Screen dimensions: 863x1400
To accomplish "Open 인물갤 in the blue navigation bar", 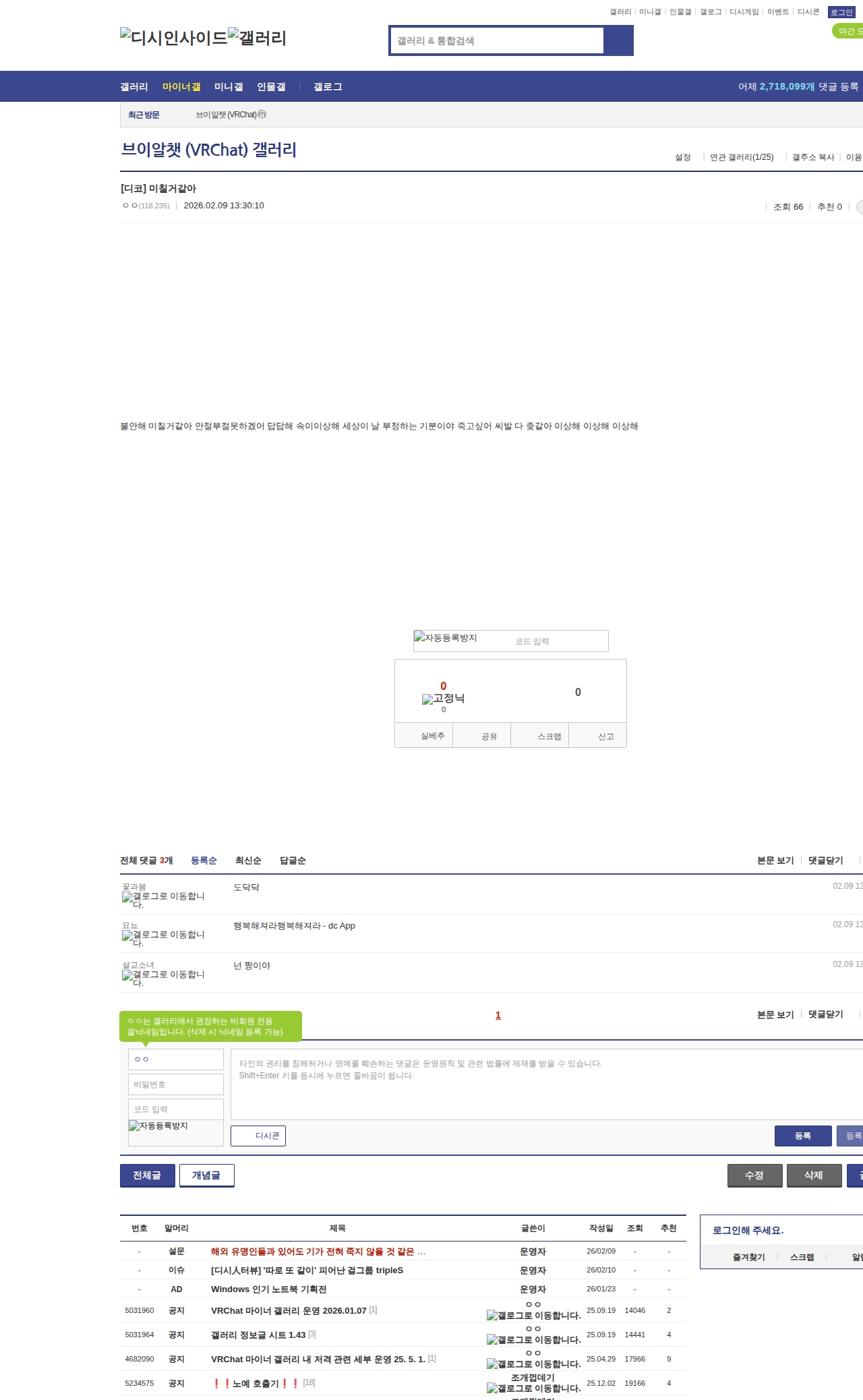I will tap(271, 87).
